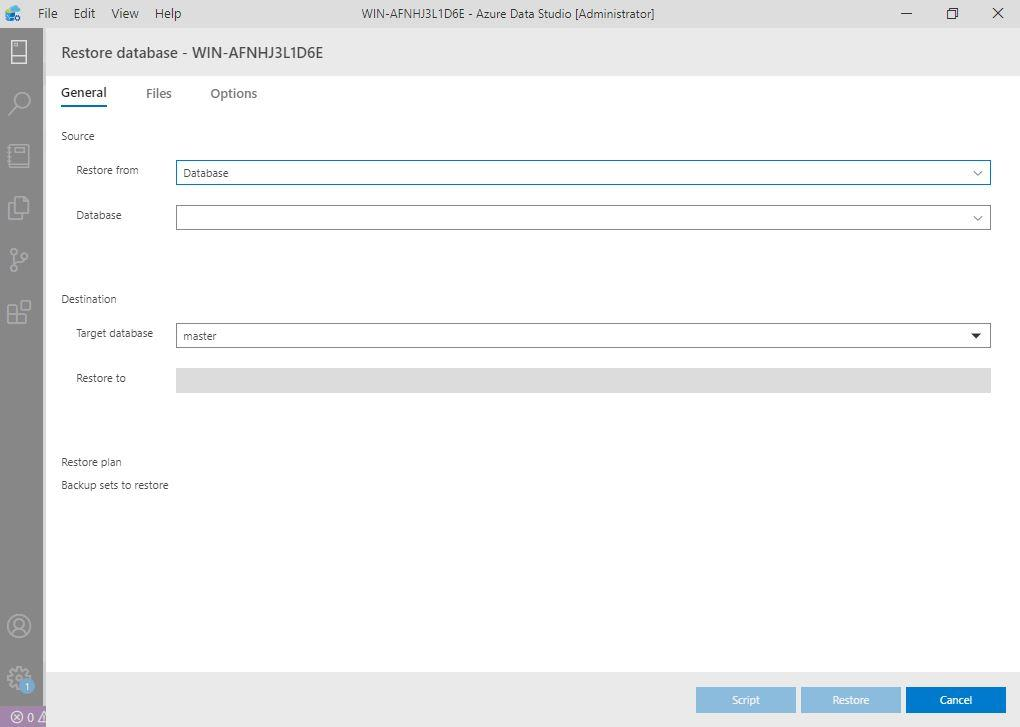Click the 'Backup sets to restore' label
1020x727 pixels.
pyautogui.click(x=114, y=485)
